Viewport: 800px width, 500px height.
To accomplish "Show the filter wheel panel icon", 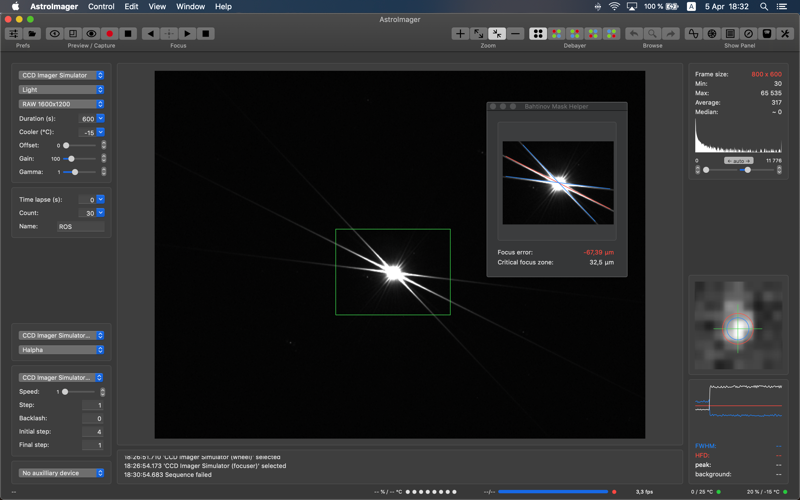I will coord(712,34).
